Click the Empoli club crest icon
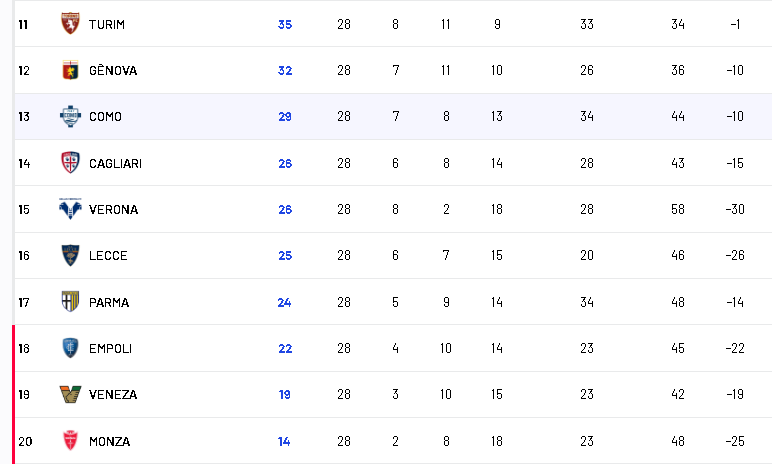The height and width of the screenshot is (464, 772). 69,348
